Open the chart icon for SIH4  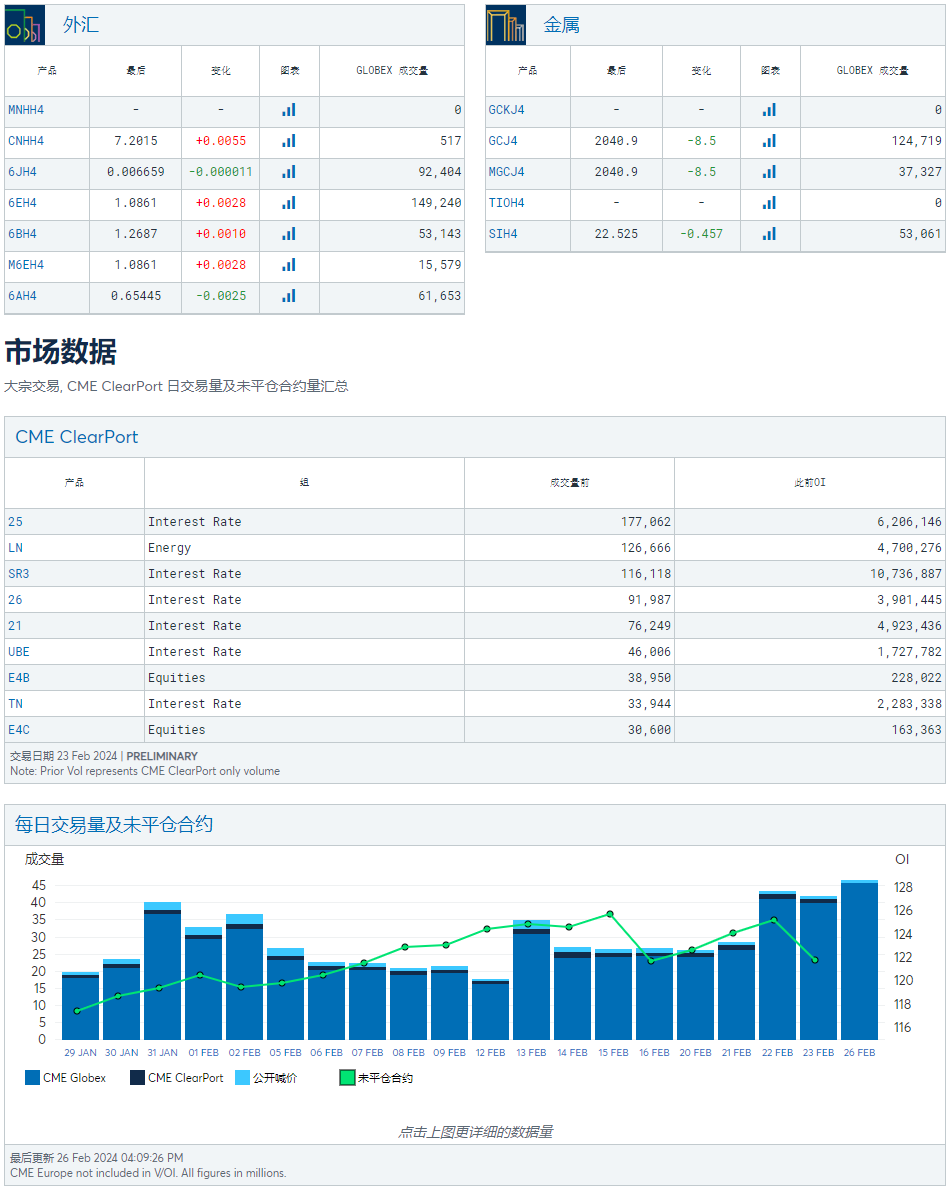pyautogui.click(x=770, y=234)
